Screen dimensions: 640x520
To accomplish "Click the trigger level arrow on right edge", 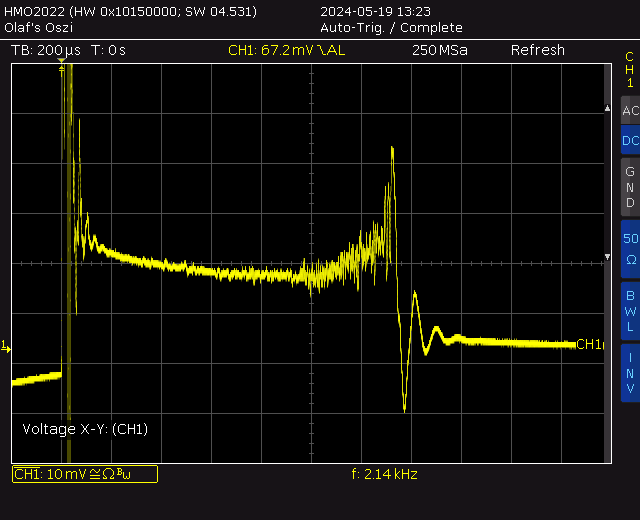I will [x=607, y=258].
